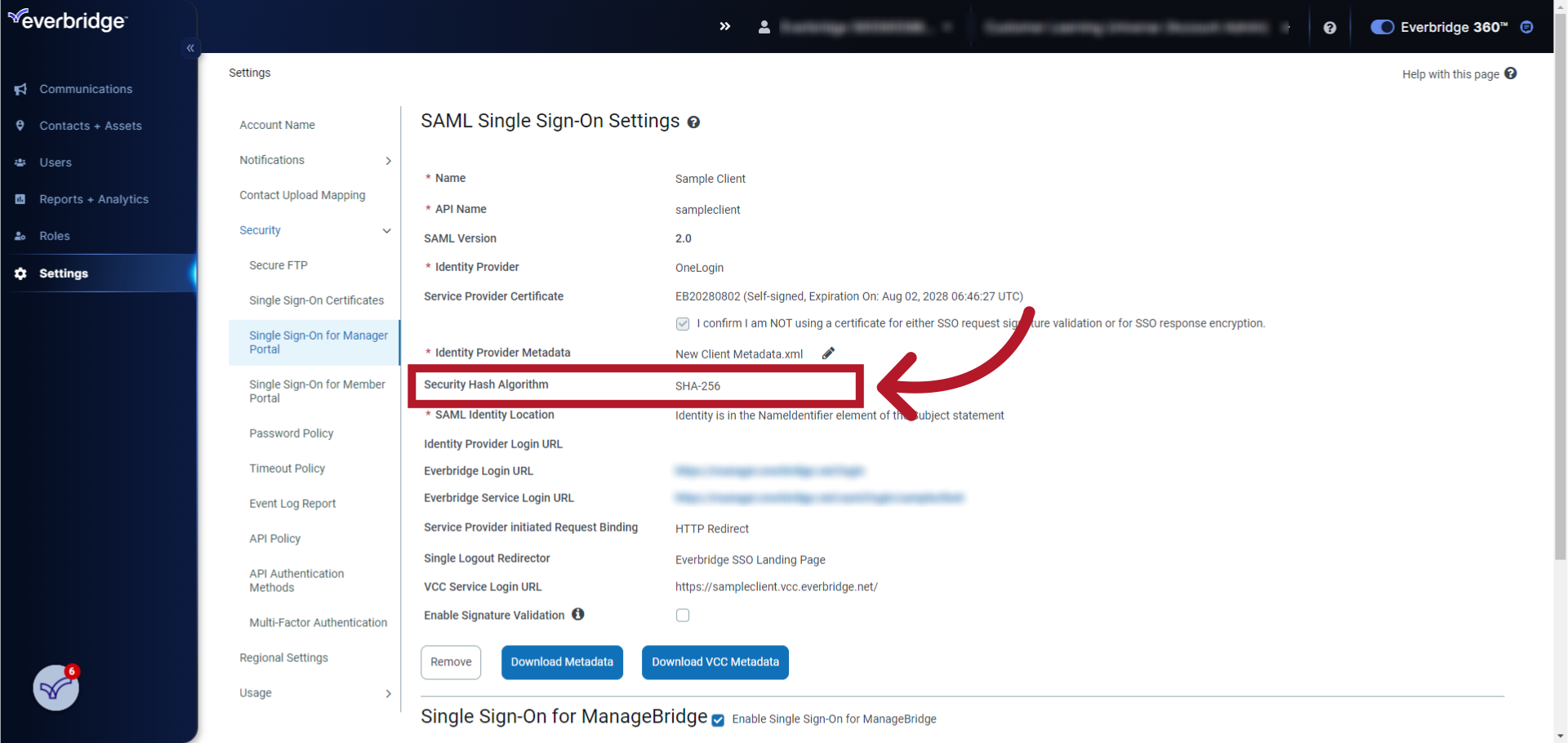This screenshot has height=743, width=1568.
Task: Select Single Sign-On for Member Portal
Action: 317,390
